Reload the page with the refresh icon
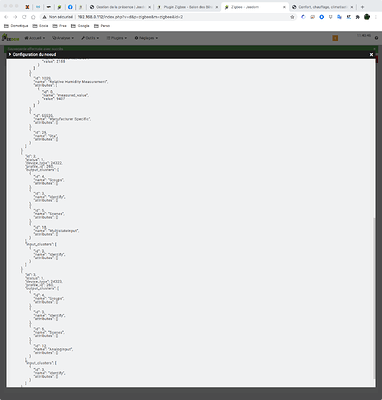The width and height of the screenshot is (382, 400). [24, 17]
